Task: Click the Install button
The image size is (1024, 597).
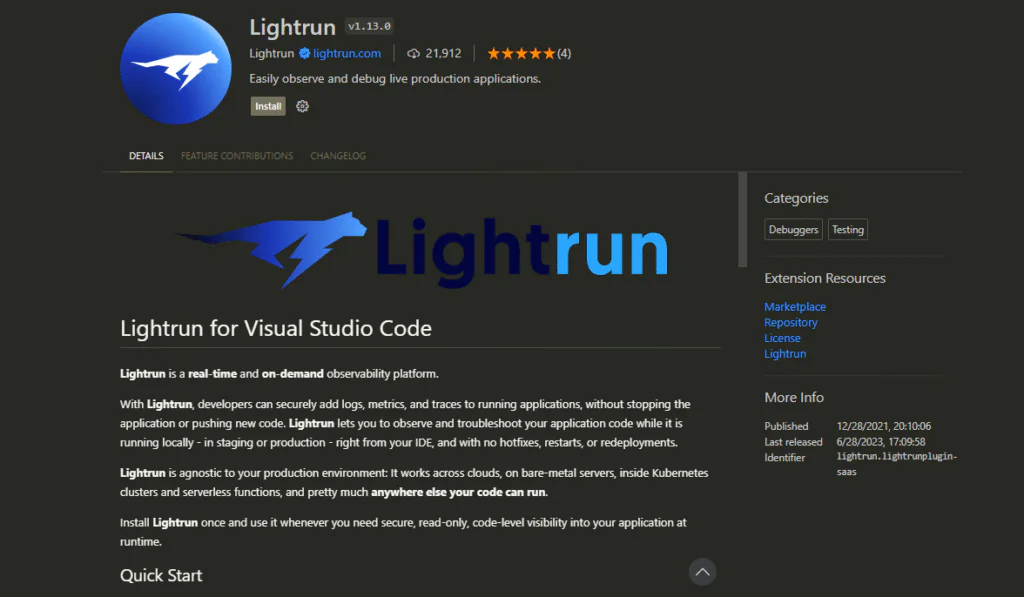Action: 267,105
